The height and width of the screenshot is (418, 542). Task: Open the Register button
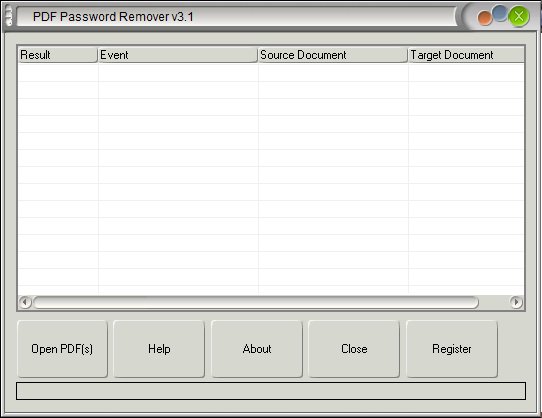[x=452, y=349]
